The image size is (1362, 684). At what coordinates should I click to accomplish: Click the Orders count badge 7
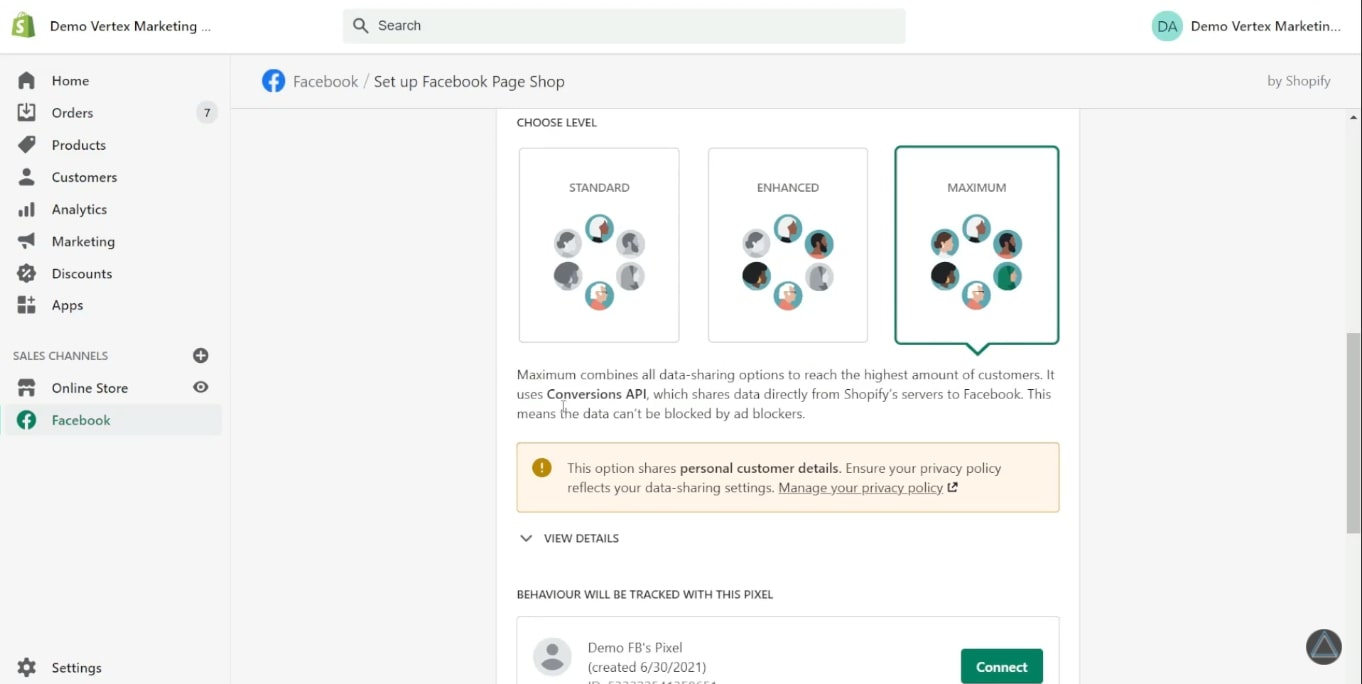(x=207, y=113)
